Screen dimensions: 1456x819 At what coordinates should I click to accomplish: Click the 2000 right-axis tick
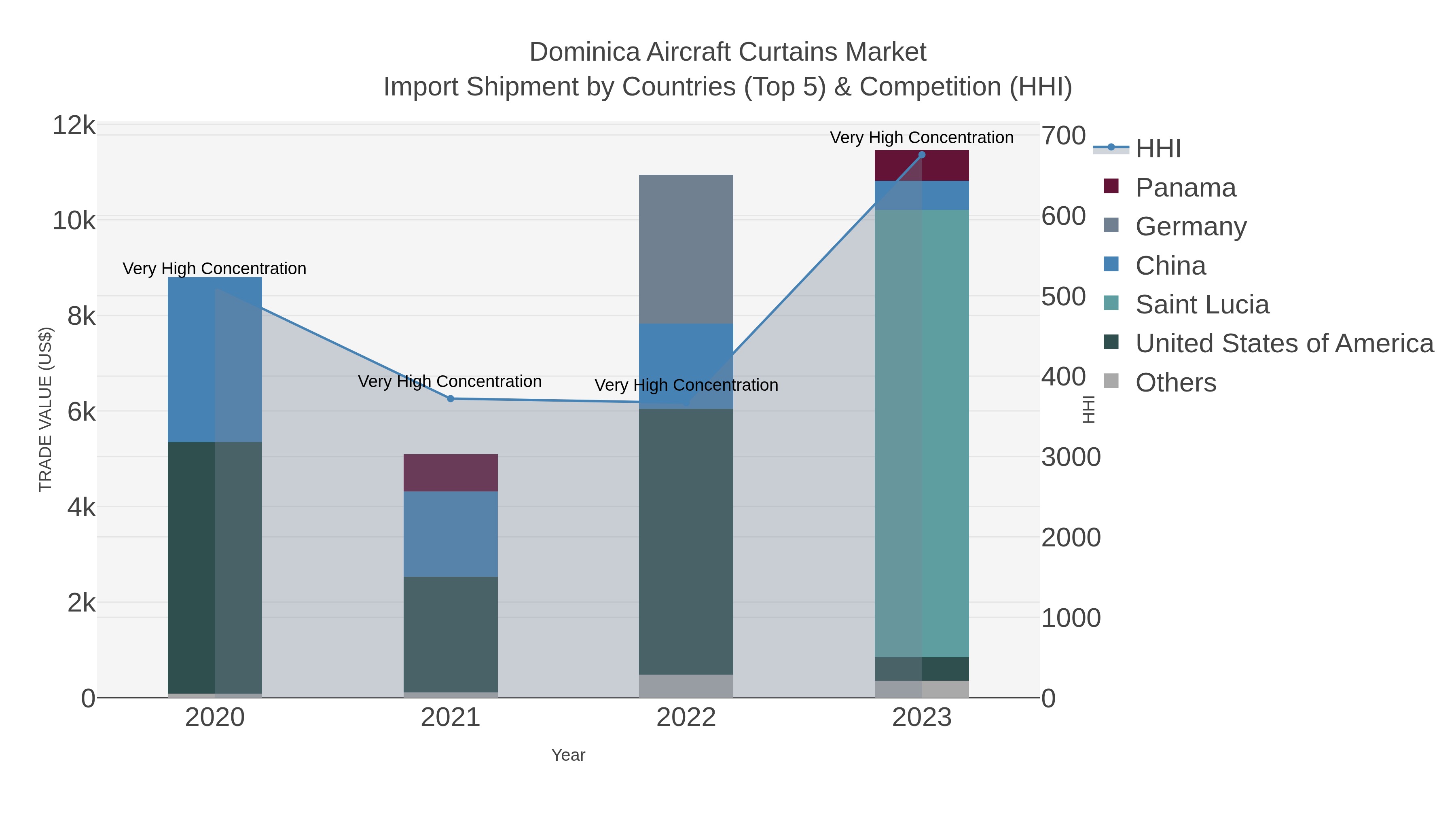click(x=1071, y=537)
